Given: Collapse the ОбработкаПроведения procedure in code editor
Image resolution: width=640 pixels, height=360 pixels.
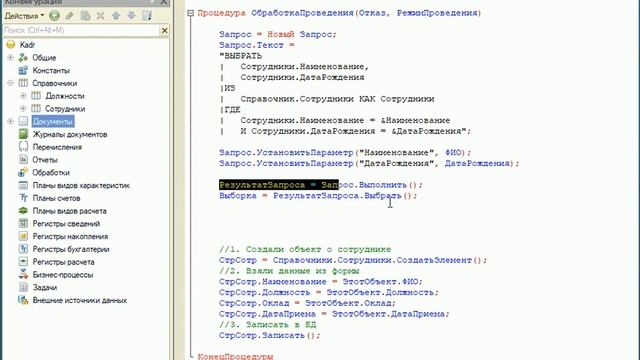Looking at the screenshot, I should pos(191,13).
